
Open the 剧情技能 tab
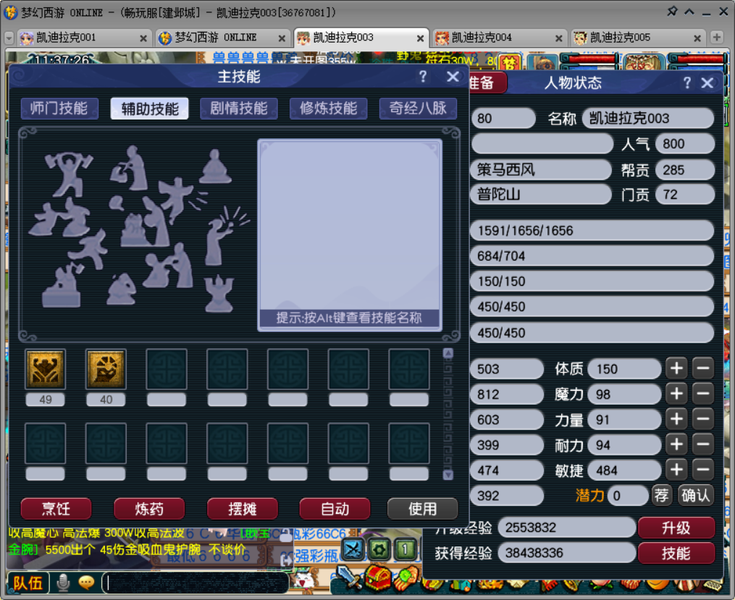[239, 109]
